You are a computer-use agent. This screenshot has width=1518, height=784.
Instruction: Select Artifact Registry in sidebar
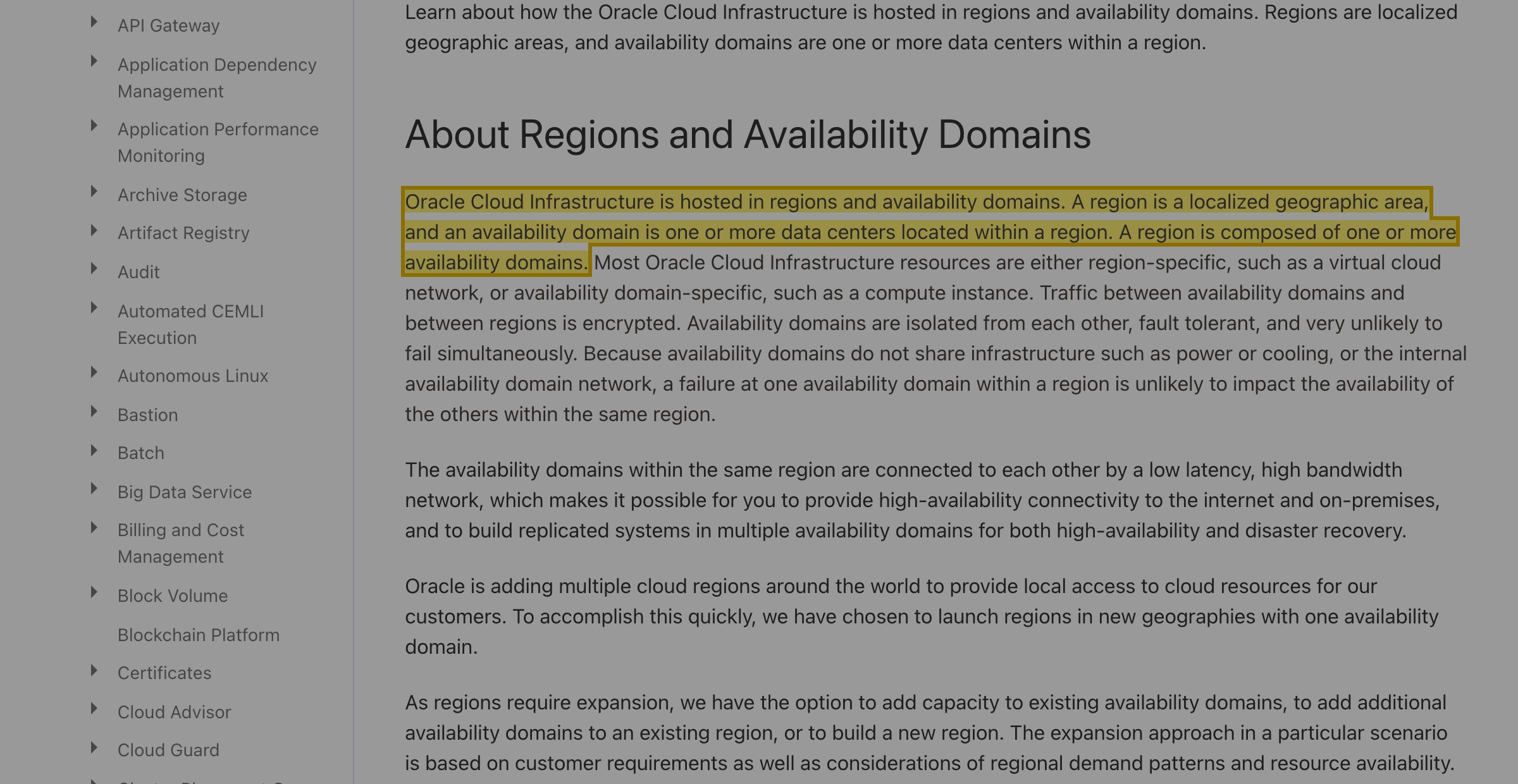(x=183, y=233)
